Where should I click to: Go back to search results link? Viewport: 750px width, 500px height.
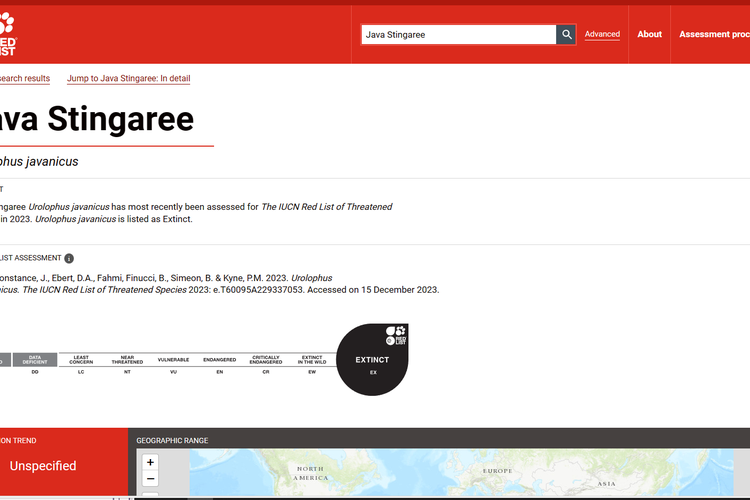pyautogui.click(x=24, y=78)
